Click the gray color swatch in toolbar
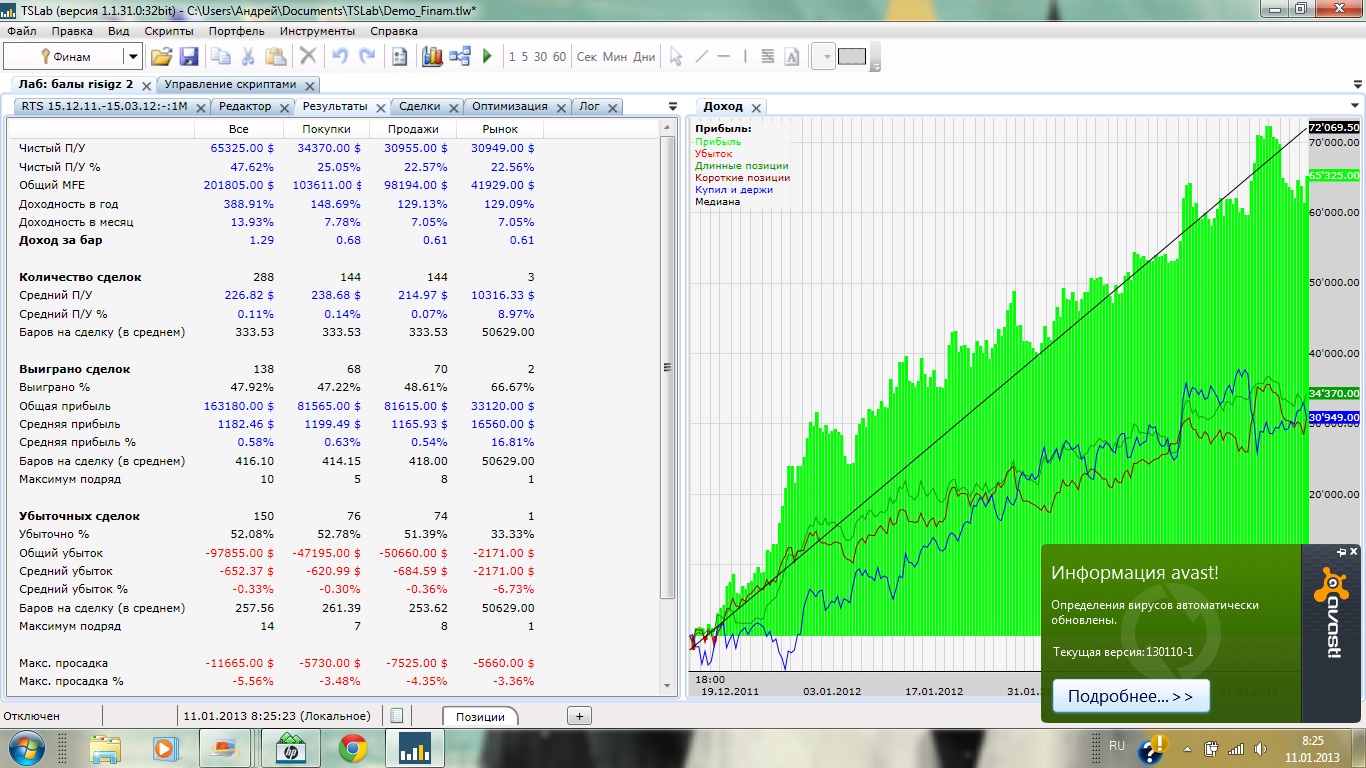1366x768 pixels. click(x=851, y=57)
